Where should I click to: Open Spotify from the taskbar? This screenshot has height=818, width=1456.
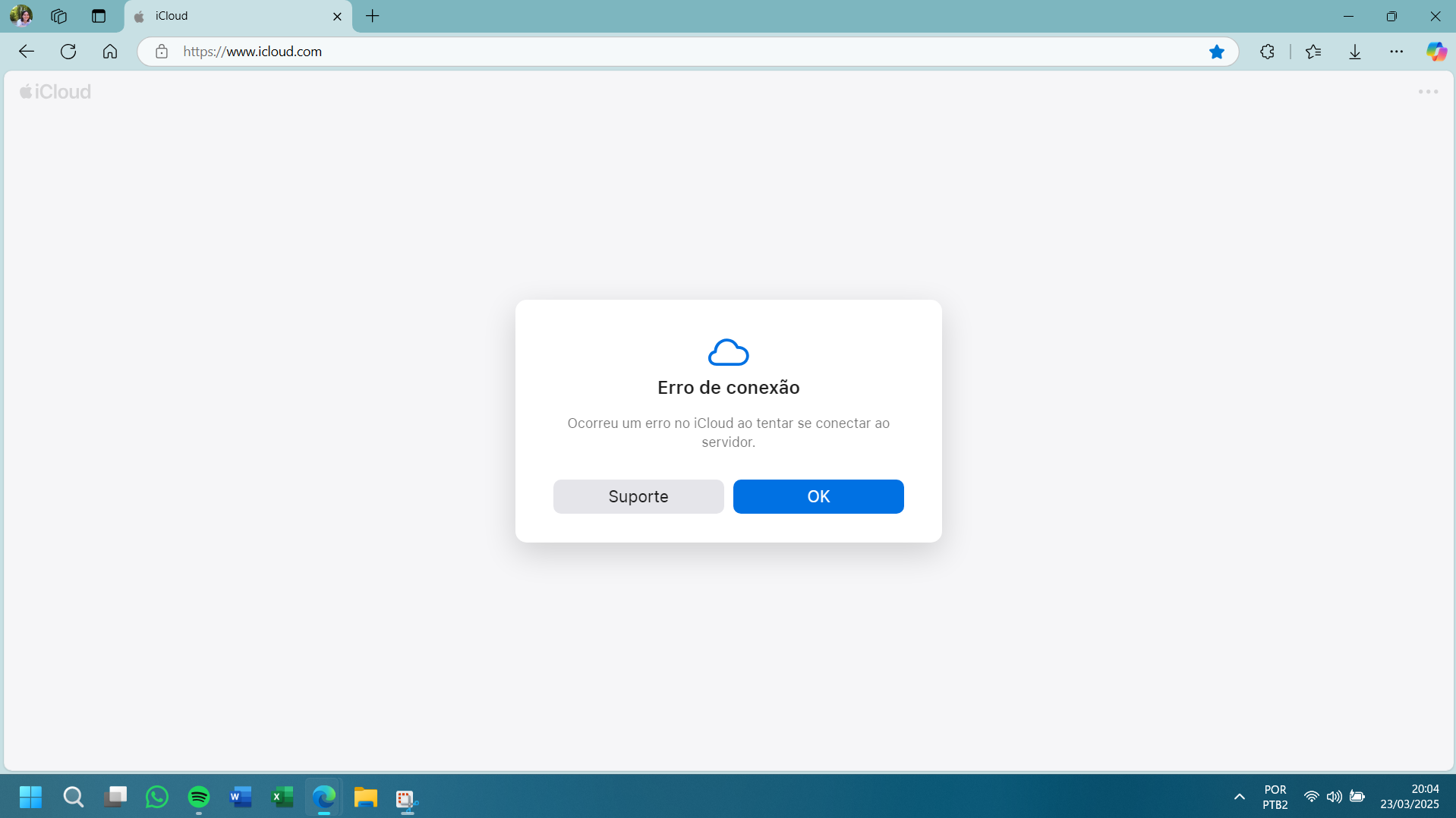point(199,798)
